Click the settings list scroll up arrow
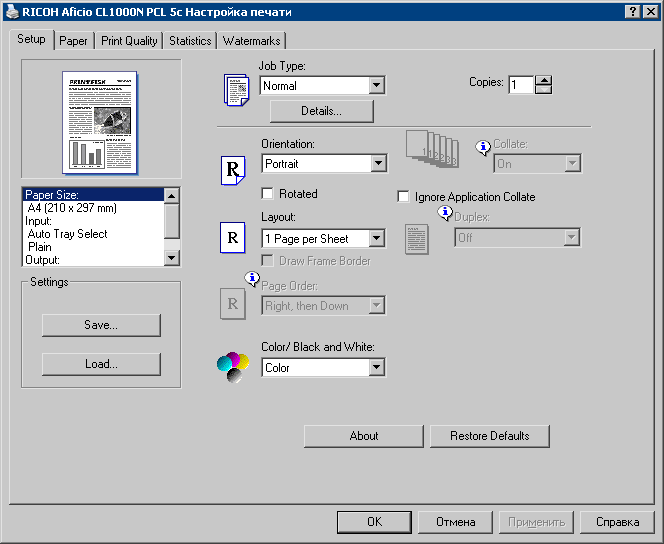This screenshot has width=664, height=544. [x=172, y=196]
